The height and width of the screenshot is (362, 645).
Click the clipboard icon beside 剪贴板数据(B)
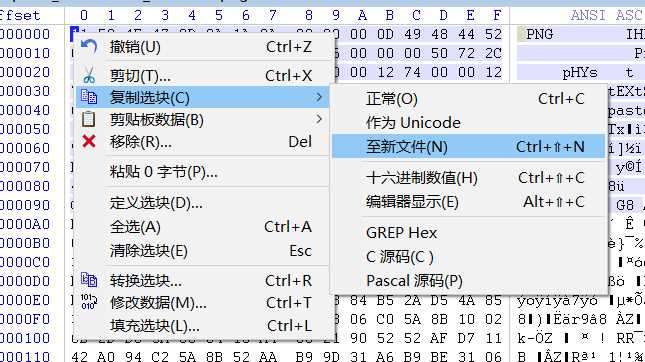tap(88, 119)
